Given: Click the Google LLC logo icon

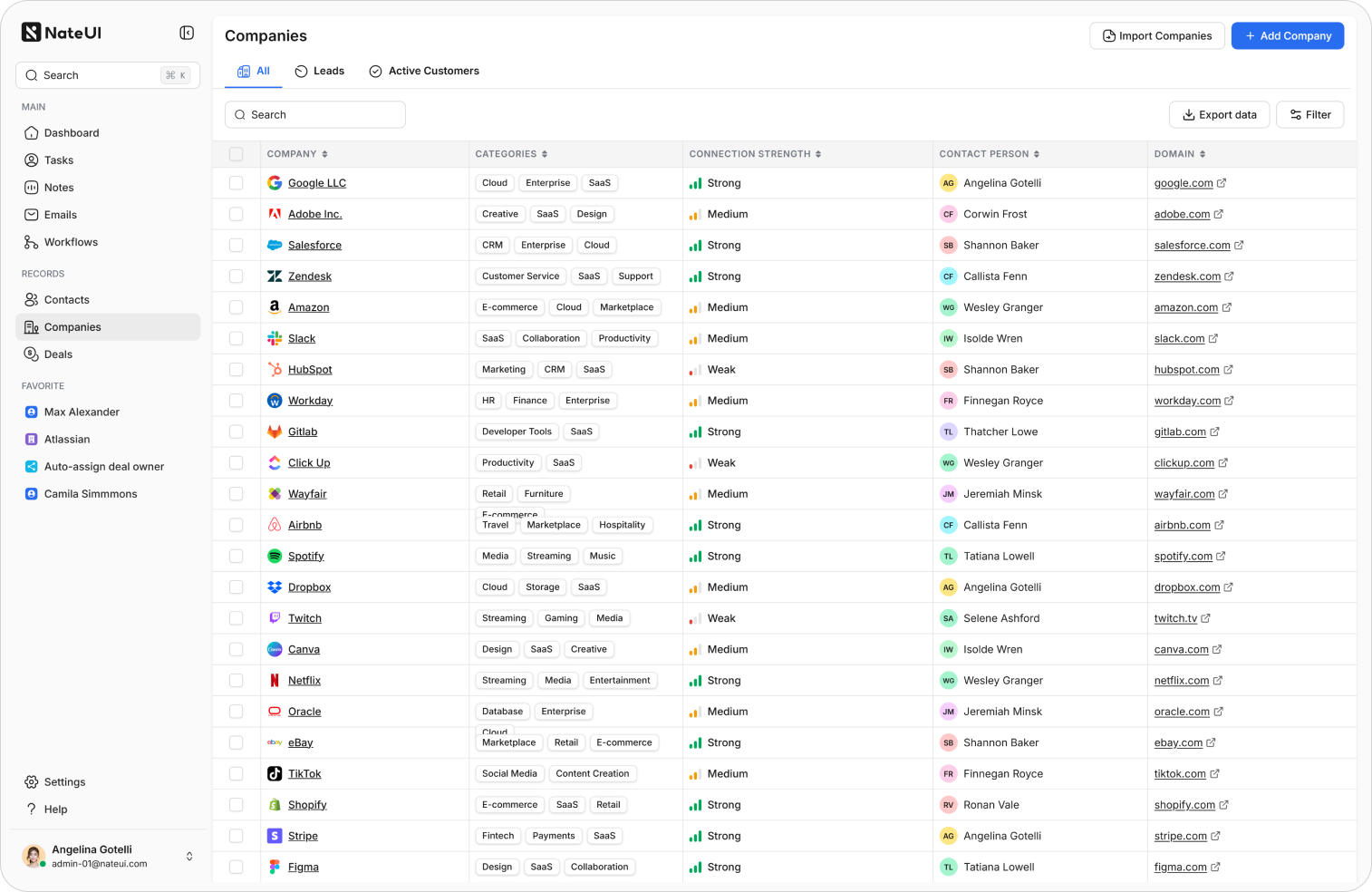Looking at the screenshot, I should 275,183.
